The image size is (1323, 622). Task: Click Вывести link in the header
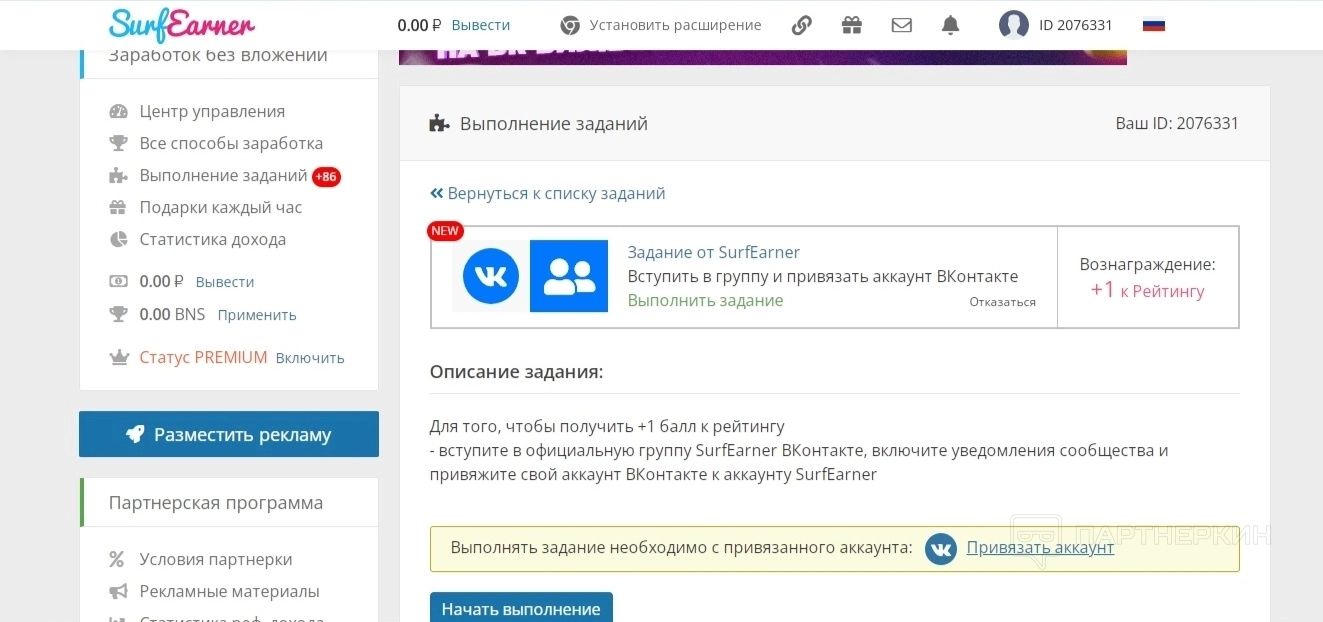[481, 25]
